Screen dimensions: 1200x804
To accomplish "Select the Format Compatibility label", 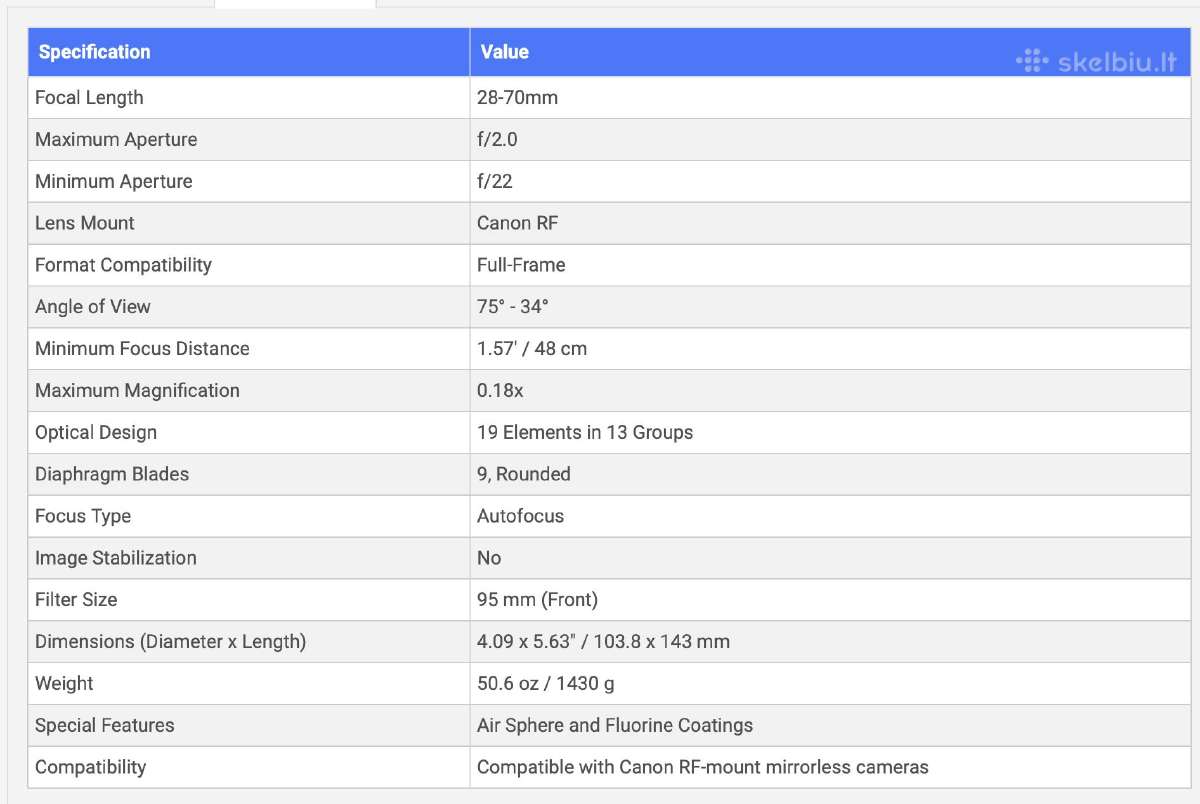I will click(123, 265).
